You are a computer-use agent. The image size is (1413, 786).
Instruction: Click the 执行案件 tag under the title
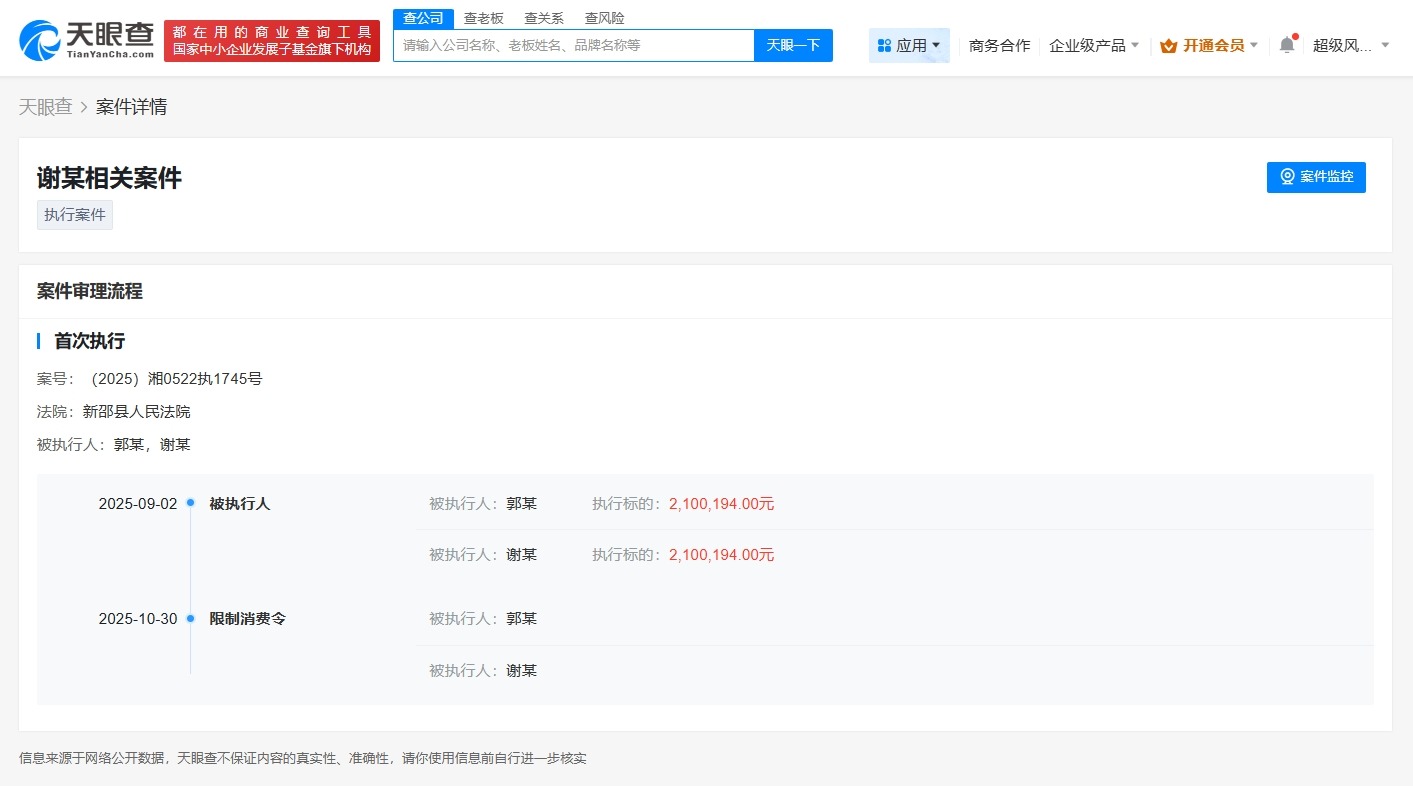point(74,214)
